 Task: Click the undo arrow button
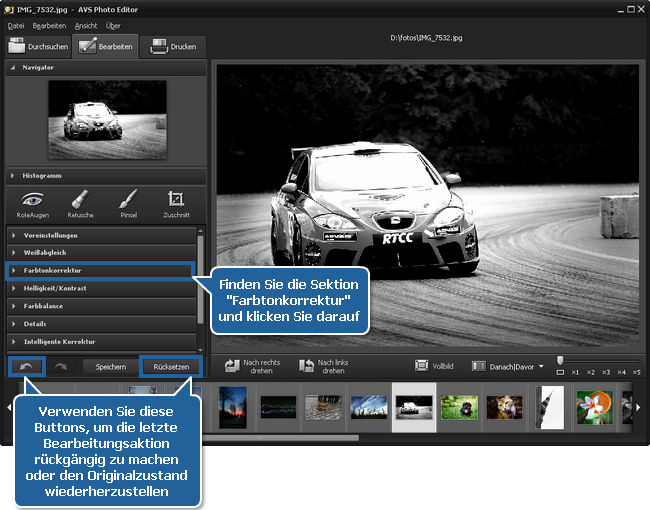point(26,366)
